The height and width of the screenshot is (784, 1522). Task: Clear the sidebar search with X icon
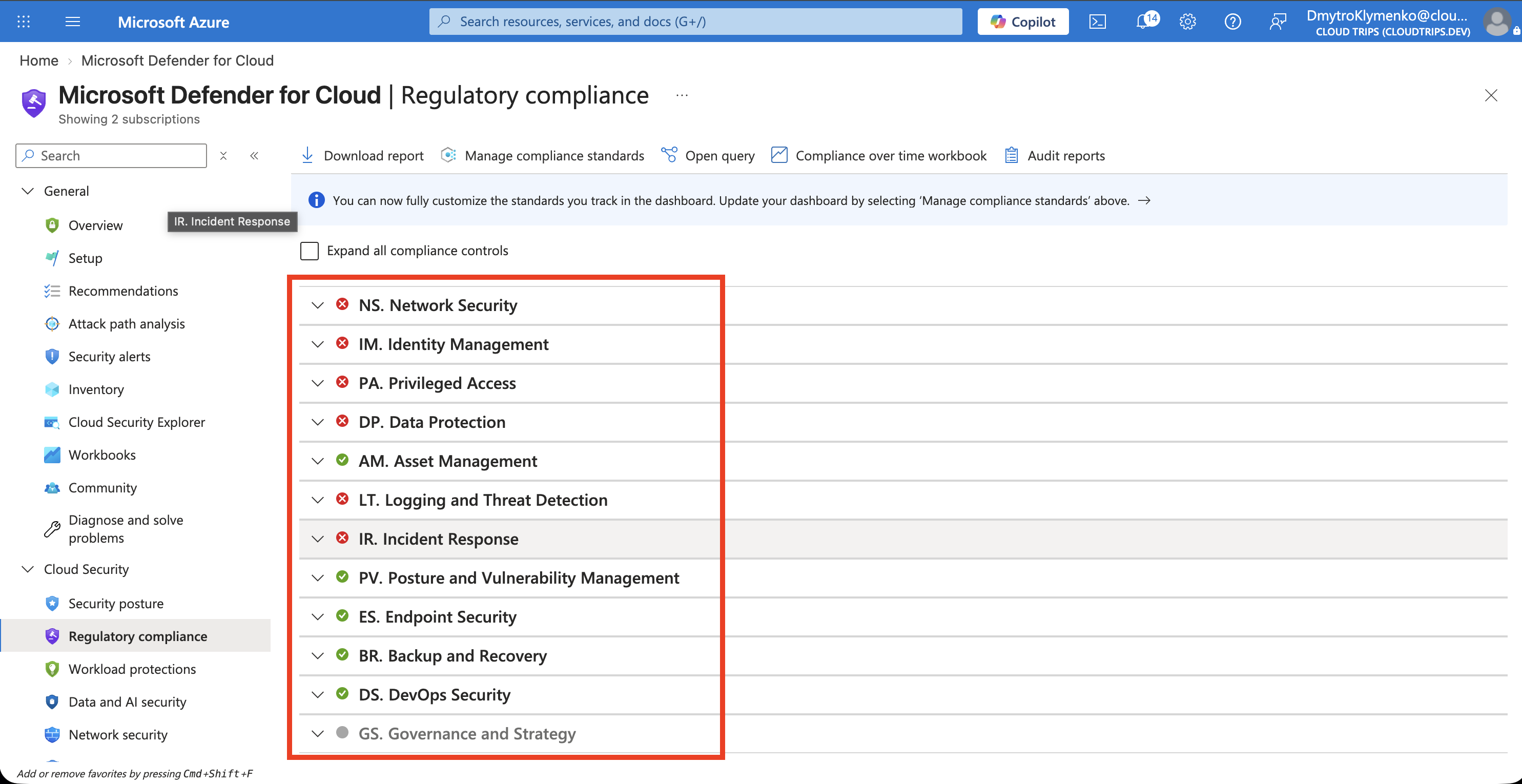[223, 156]
